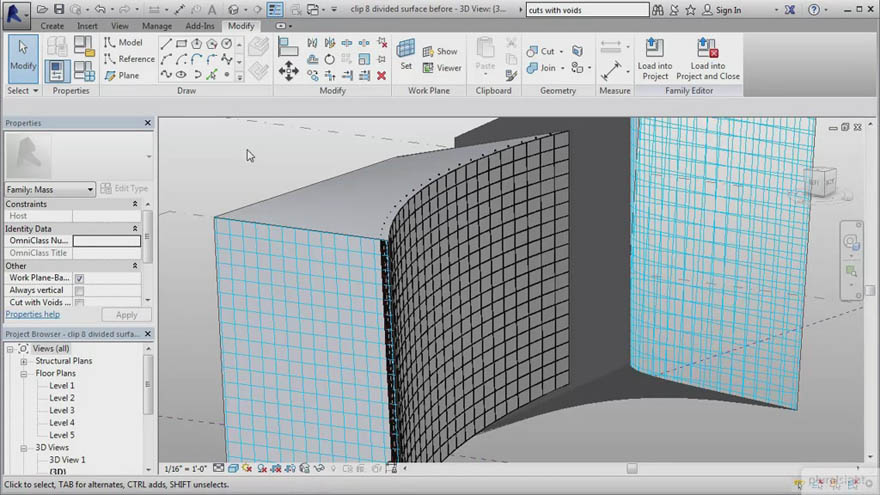Choose the Circle draw tool
The image size is (880, 495).
pyautogui.click(x=227, y=44)
